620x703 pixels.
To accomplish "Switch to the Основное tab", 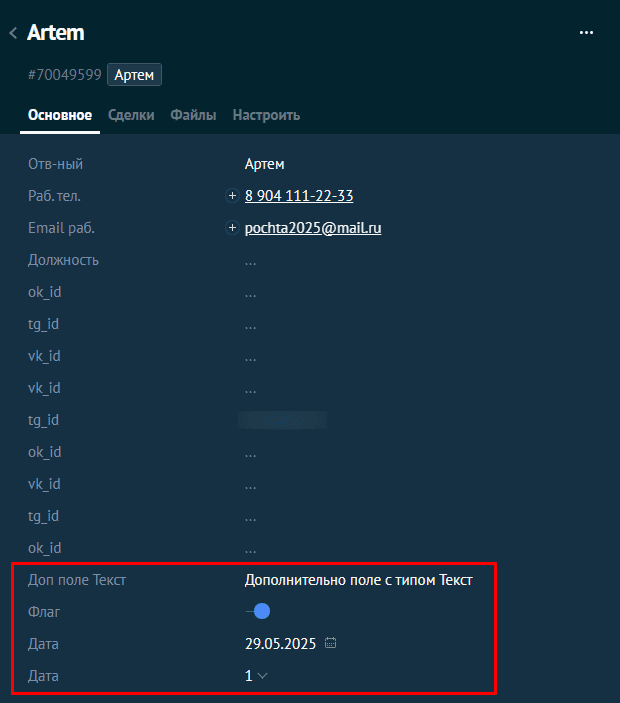I will click(x=60, y=115).
